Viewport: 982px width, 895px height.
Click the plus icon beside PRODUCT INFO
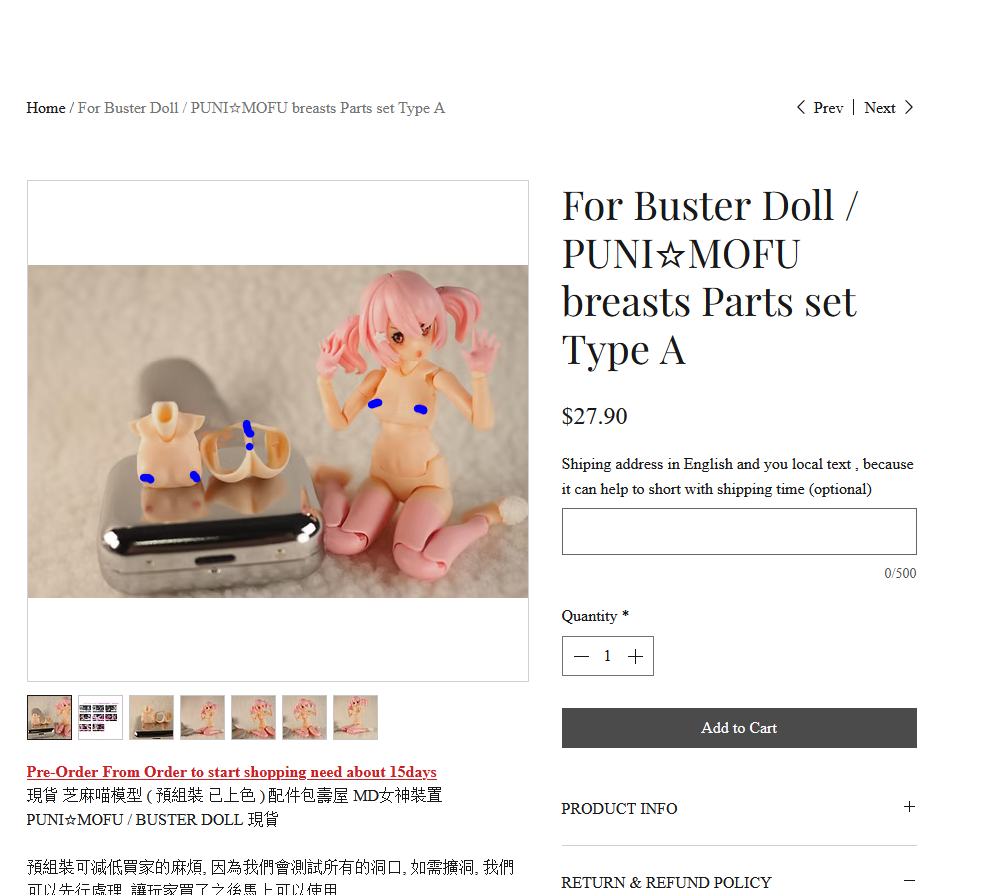pyautogui.click(x=909, y=807)
